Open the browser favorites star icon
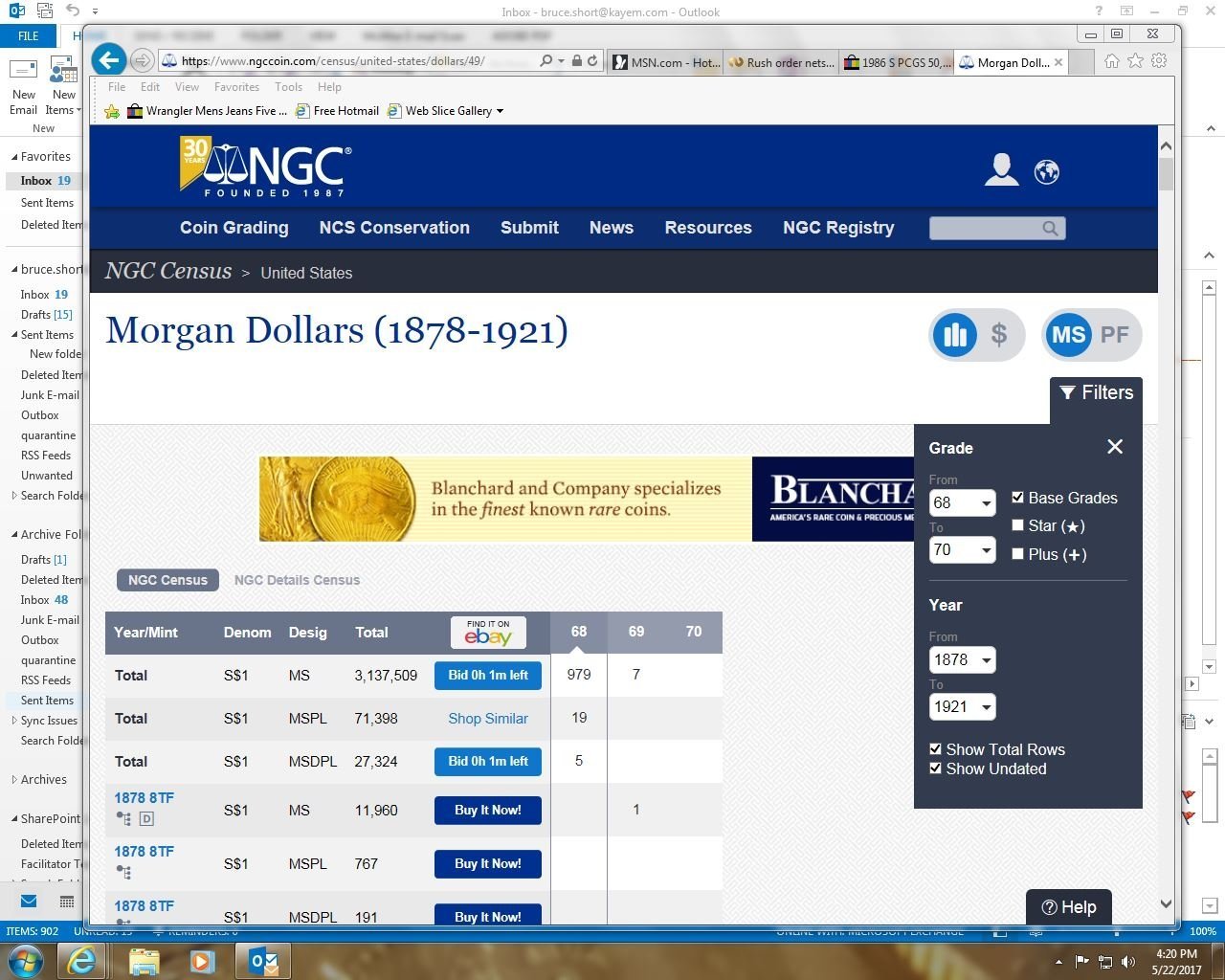 pyautogui.click(x=1135, y=61)
